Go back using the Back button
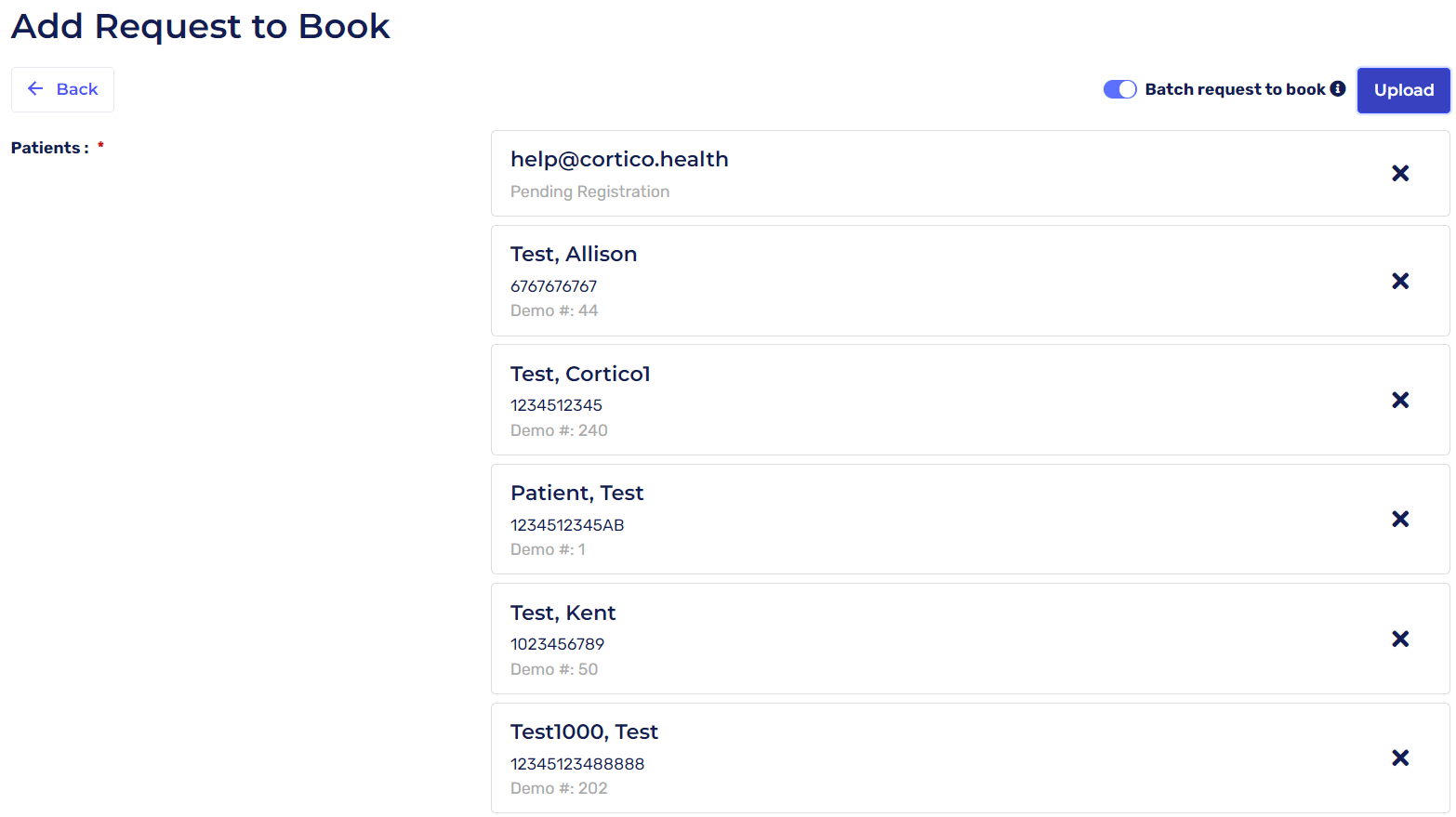 (63, 89)
